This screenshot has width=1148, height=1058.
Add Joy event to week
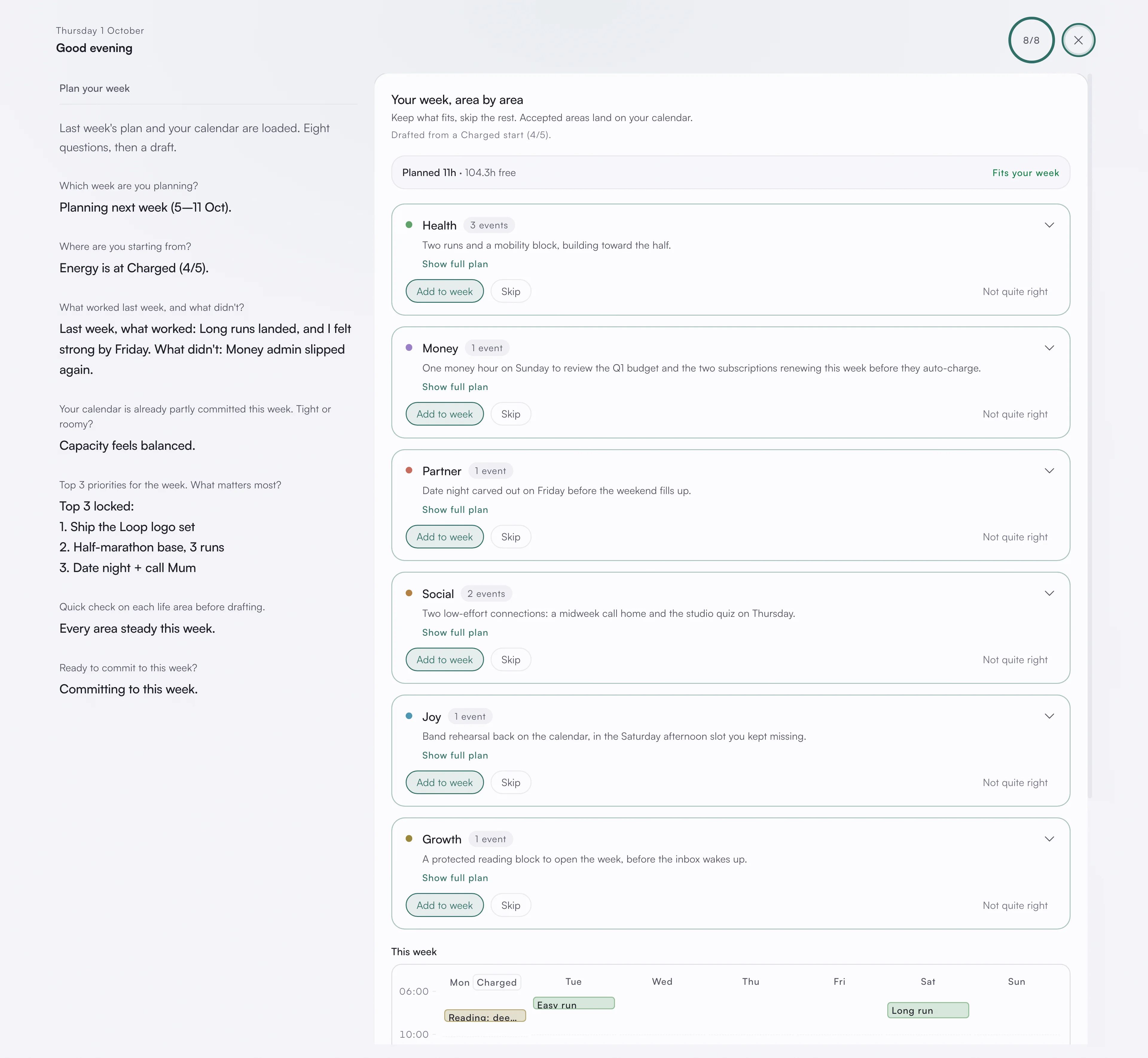coord(444,783)
